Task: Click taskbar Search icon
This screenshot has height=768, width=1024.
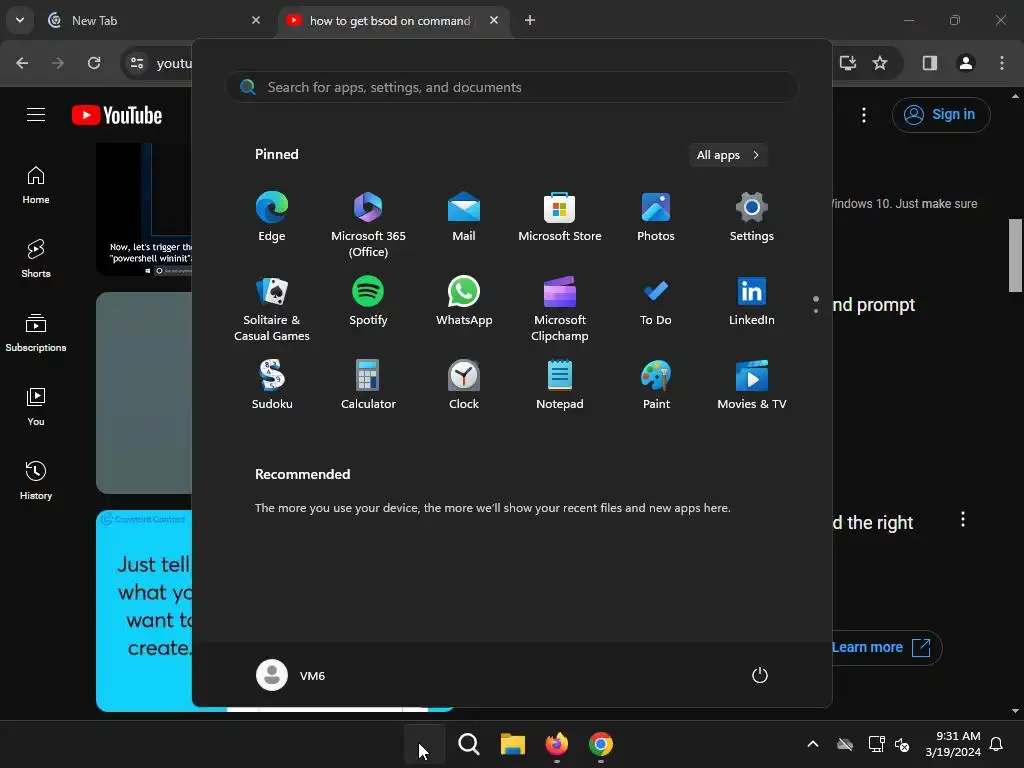Action: point(468,744)
